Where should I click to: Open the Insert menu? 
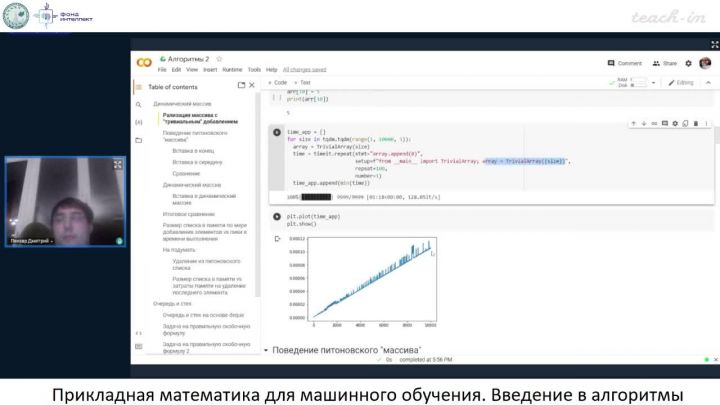point(210,70)
